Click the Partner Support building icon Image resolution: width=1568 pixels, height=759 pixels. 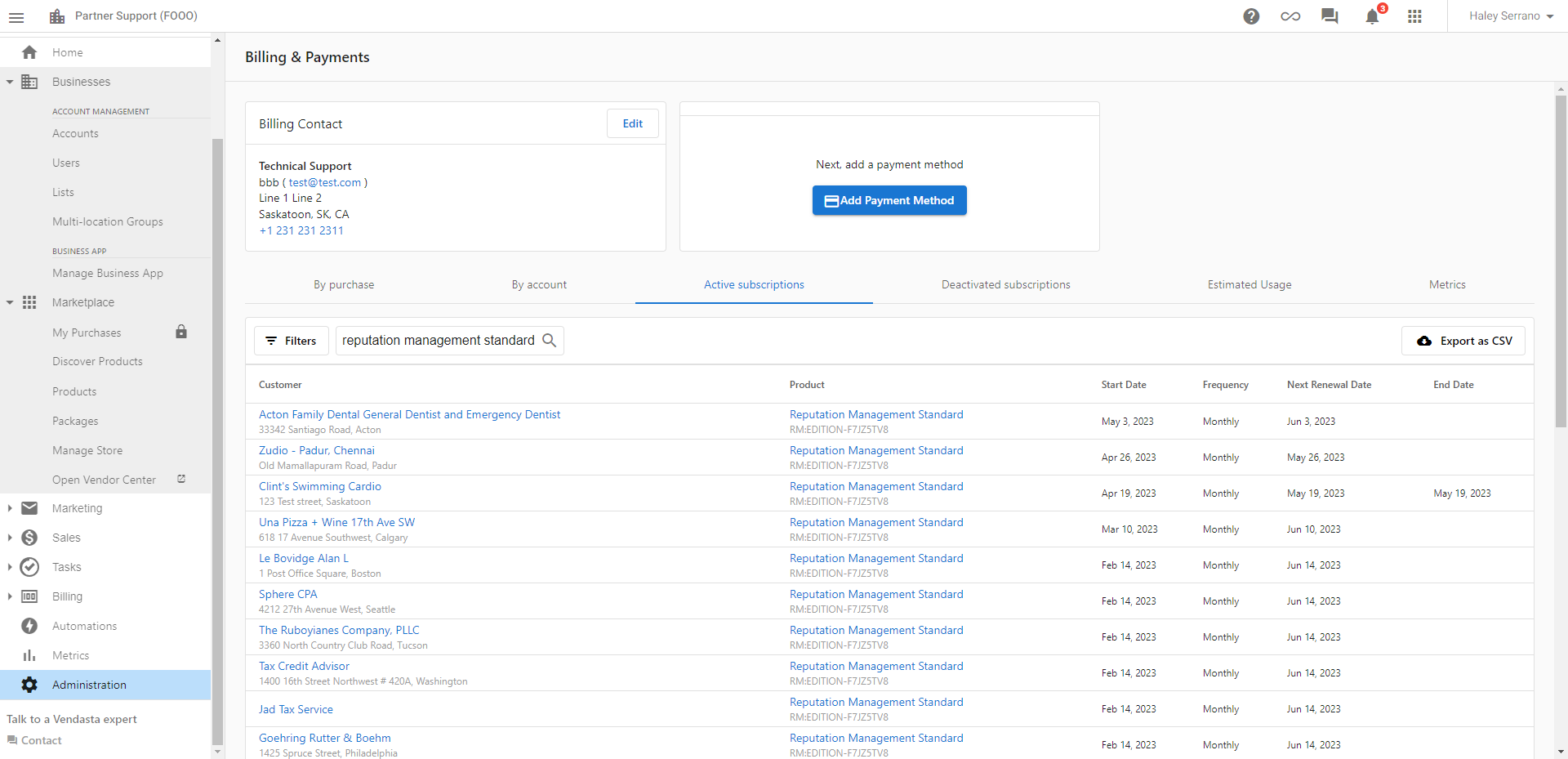pyautogui.click(x=57, y=16)
